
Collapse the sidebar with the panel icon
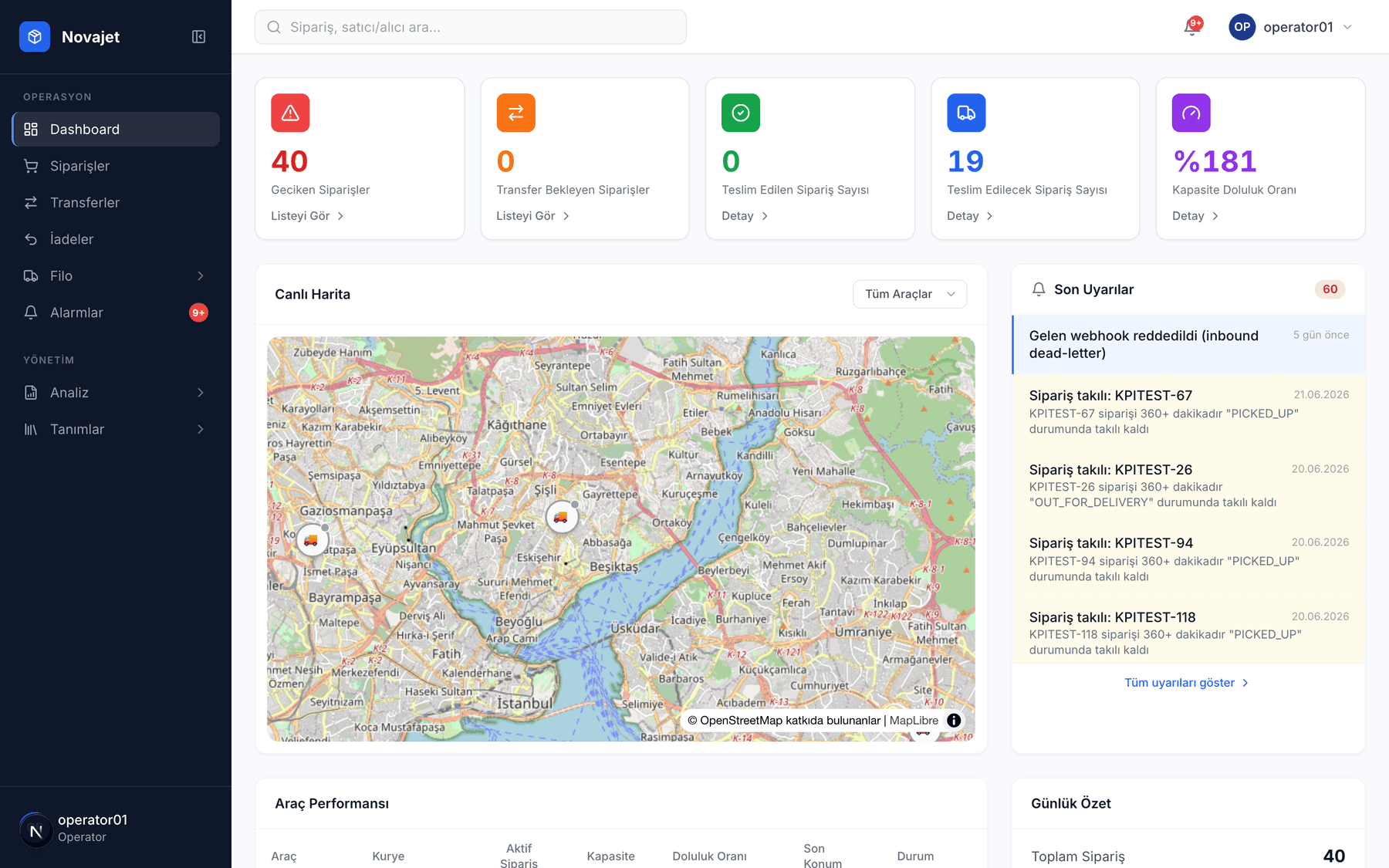coord(198,37)
